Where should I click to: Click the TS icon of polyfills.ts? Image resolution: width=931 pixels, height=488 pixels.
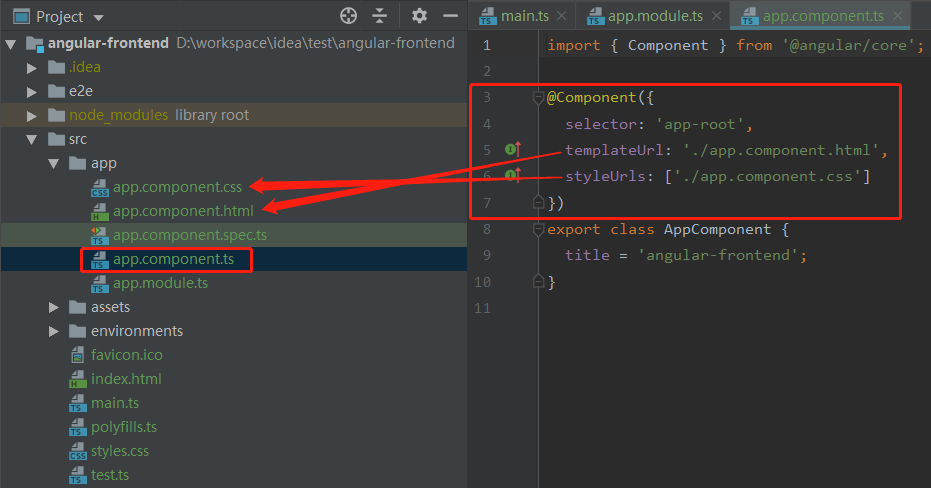(78, 427)
